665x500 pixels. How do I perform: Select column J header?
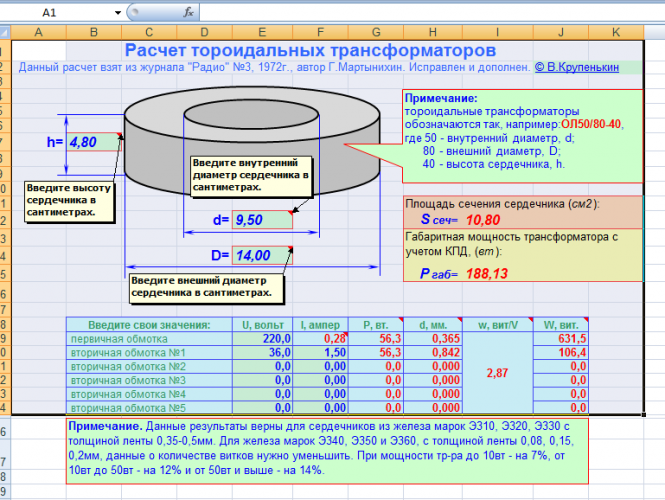point(561,32)
